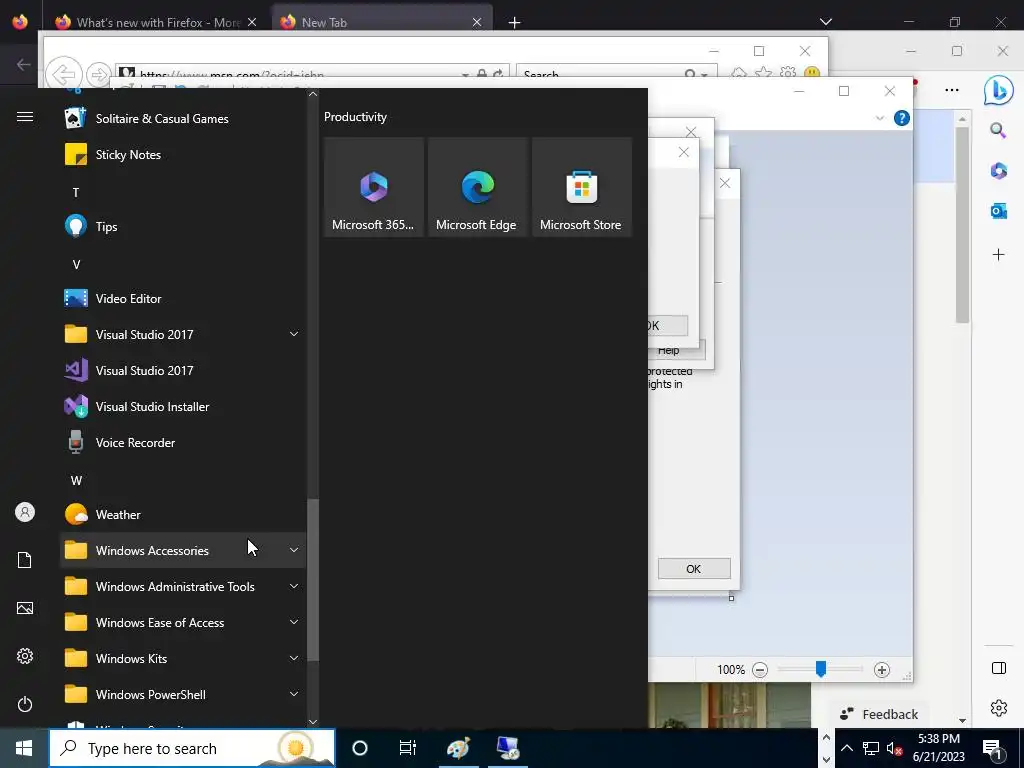Switch to Paint app on taskbar
Image resolution: width=1024 pixels, height=768 pixels.
[458, 748]
